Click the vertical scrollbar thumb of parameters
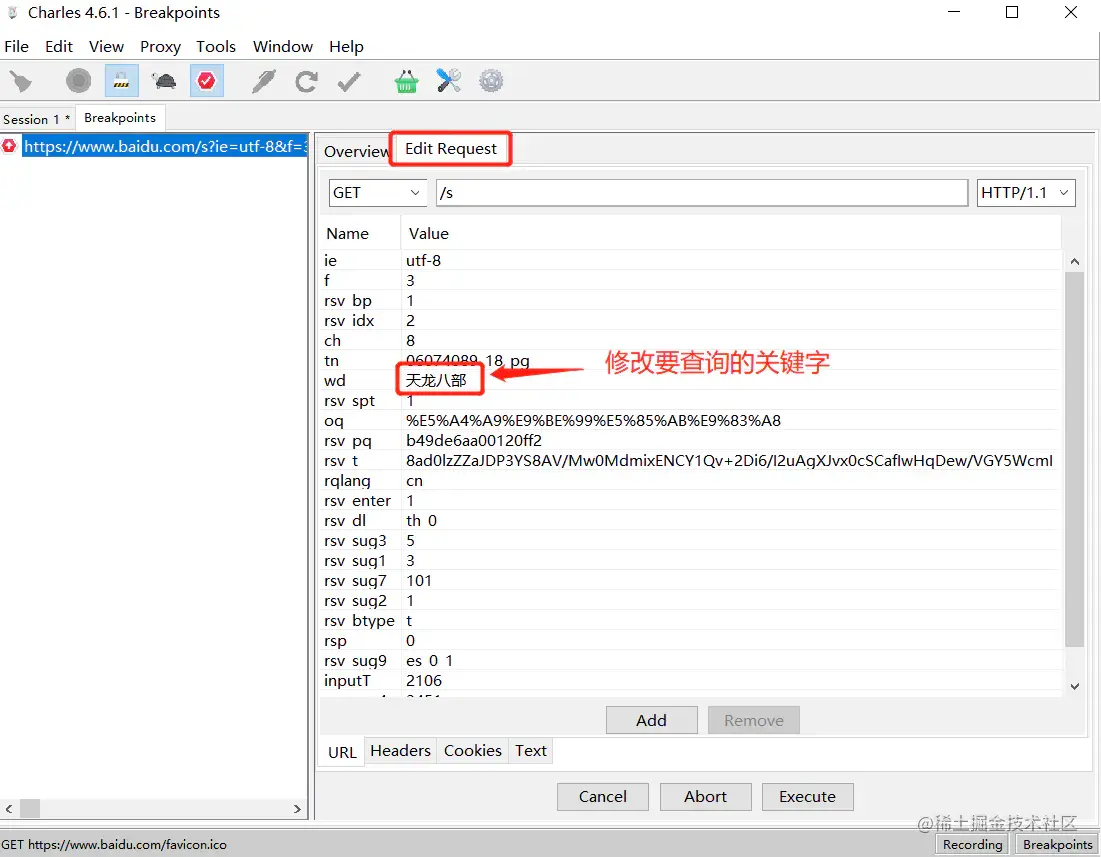This screenshot has height=857, width=1101. point(1074,459)
